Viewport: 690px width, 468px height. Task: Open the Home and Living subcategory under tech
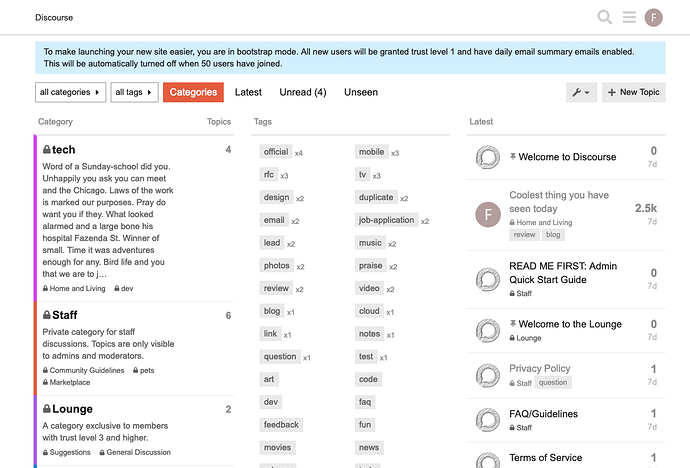coord(74,289)
